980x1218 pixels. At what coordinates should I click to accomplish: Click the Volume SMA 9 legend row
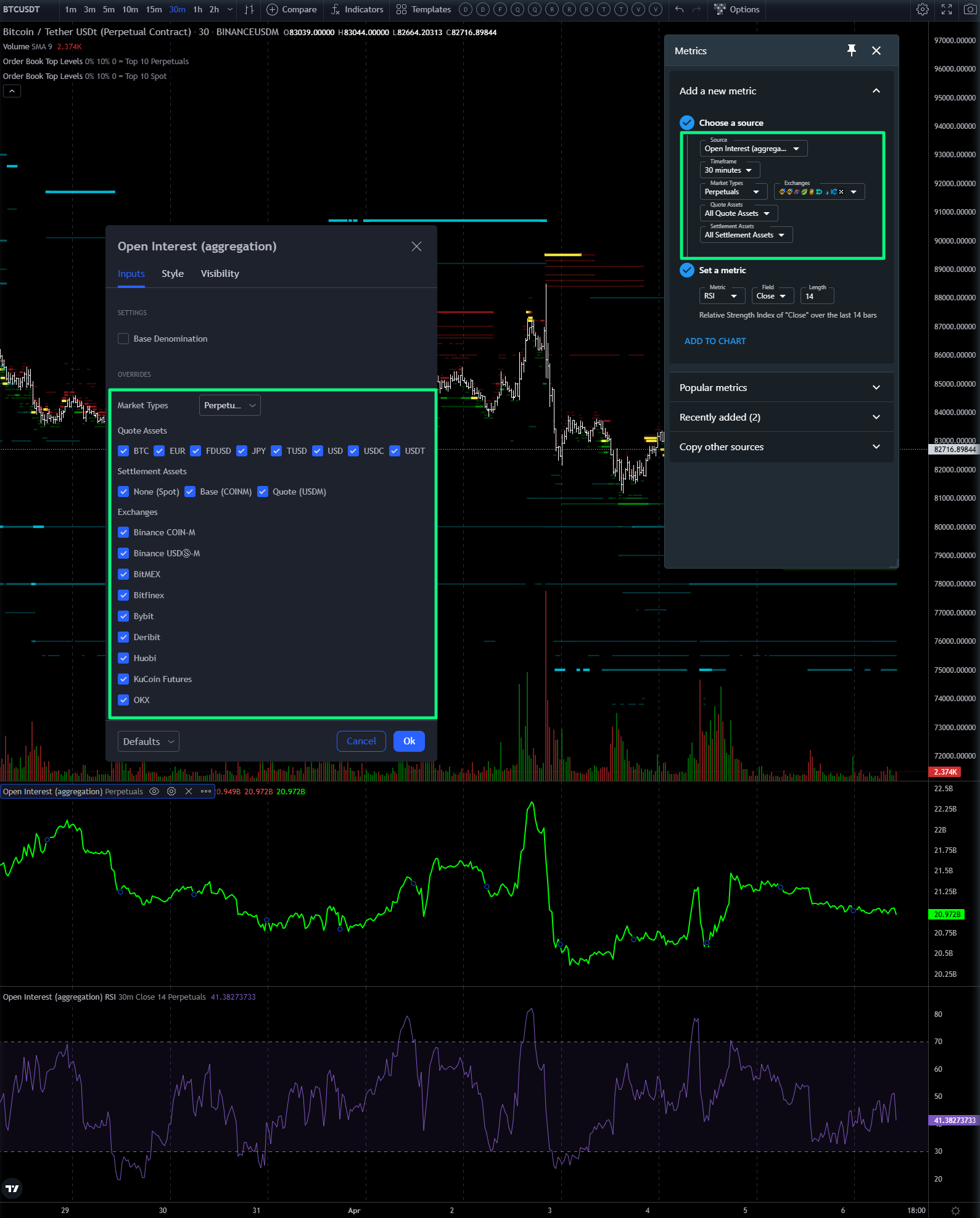[x=43, y=47]
